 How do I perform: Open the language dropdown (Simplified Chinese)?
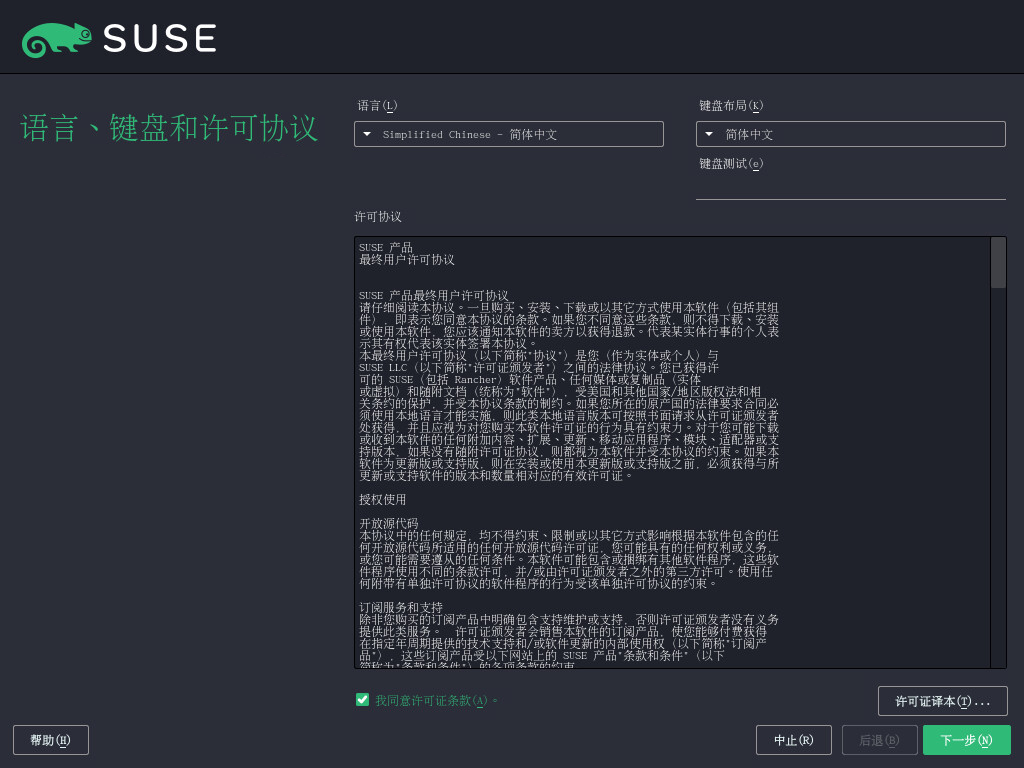(x=509, y=135)
